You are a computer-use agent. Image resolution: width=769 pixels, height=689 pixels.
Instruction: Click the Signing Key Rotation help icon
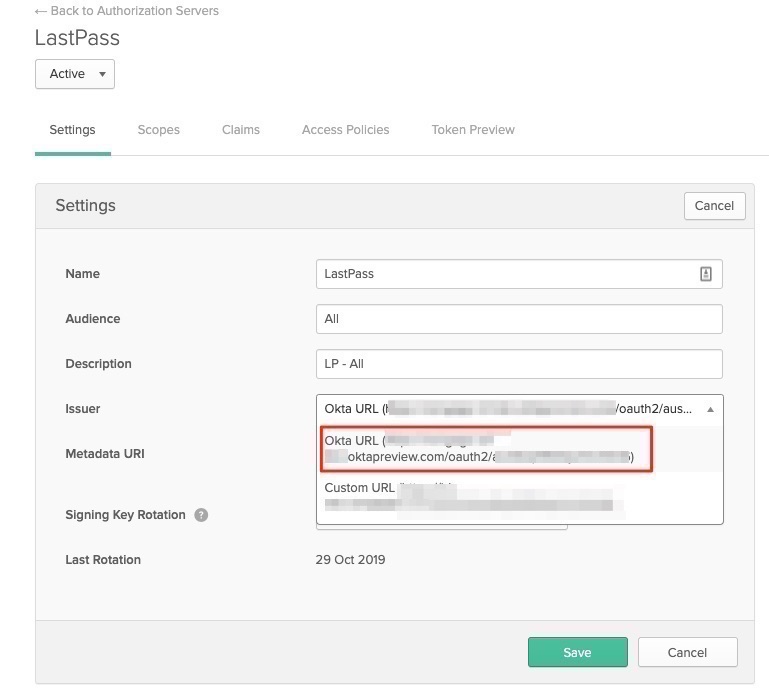pyautogui.click(x=201, y=515)
